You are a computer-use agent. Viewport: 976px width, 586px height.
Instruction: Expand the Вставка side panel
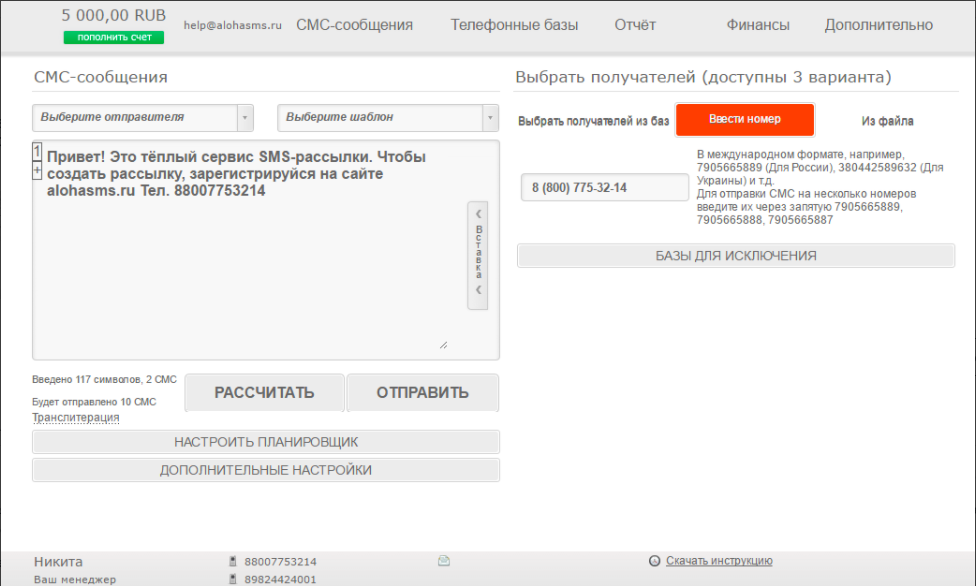point(478,251)
